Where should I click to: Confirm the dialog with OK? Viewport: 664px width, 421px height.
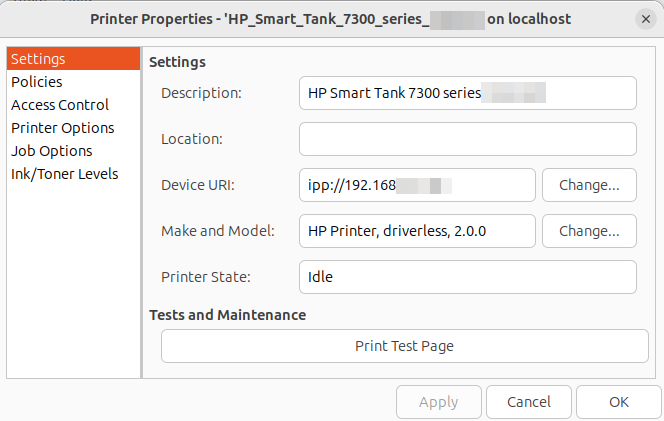coord(619,402)
